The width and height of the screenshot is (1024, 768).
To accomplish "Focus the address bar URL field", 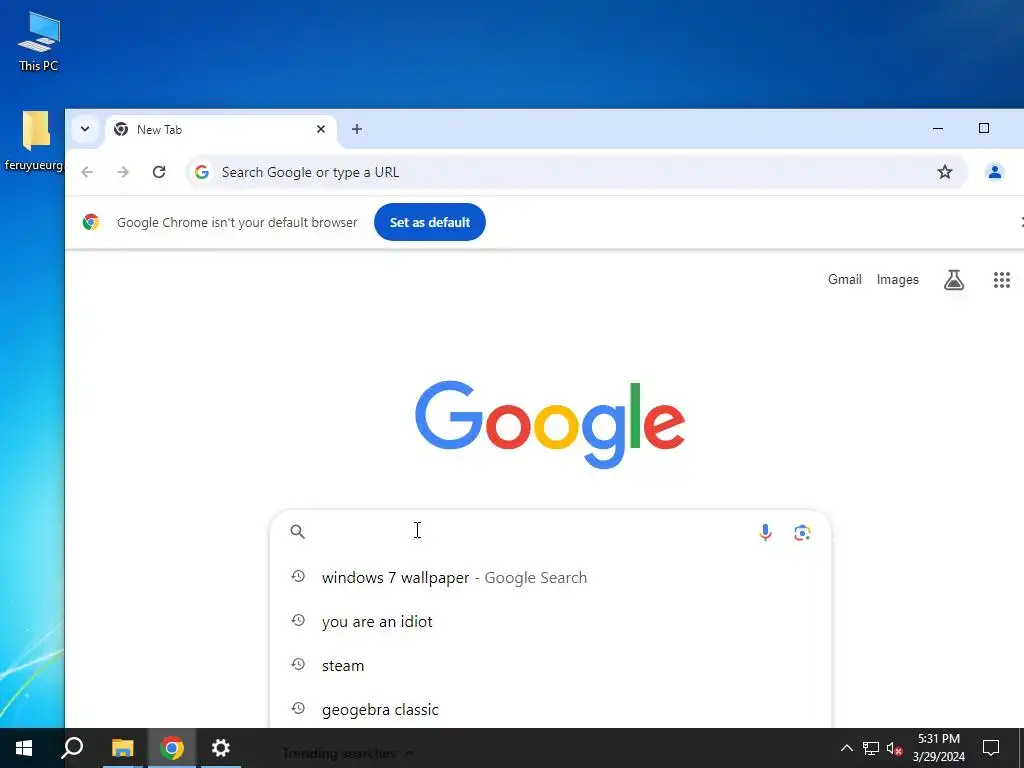I will (x=575, y=172).
